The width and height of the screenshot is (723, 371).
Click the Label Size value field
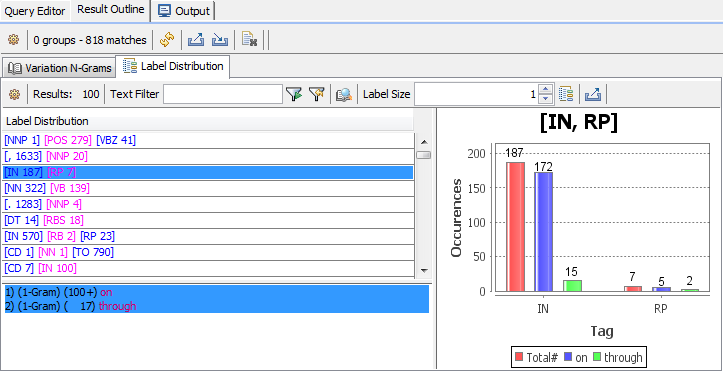pyautogui.click(x=476, y=94)
